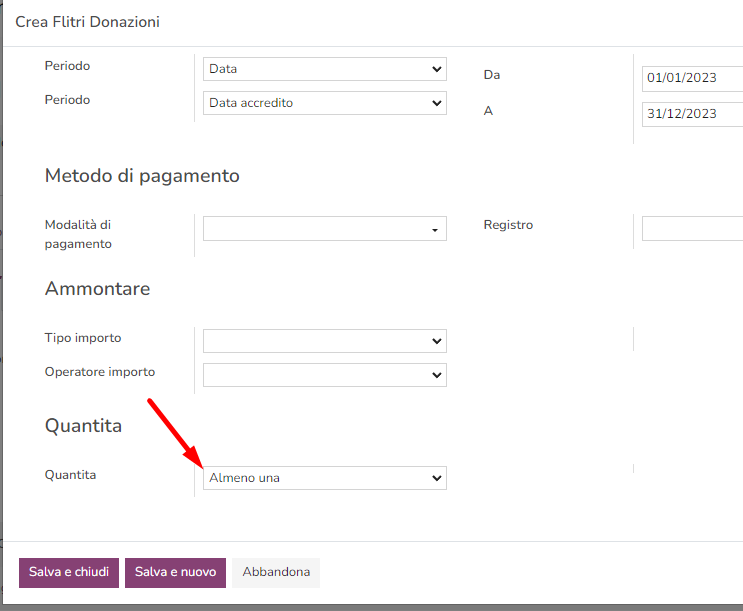The width and height of the screenshot is (743, 611).
Task: Click the small caret in Modalità di pagamento
Action: [x=435, y=230]
